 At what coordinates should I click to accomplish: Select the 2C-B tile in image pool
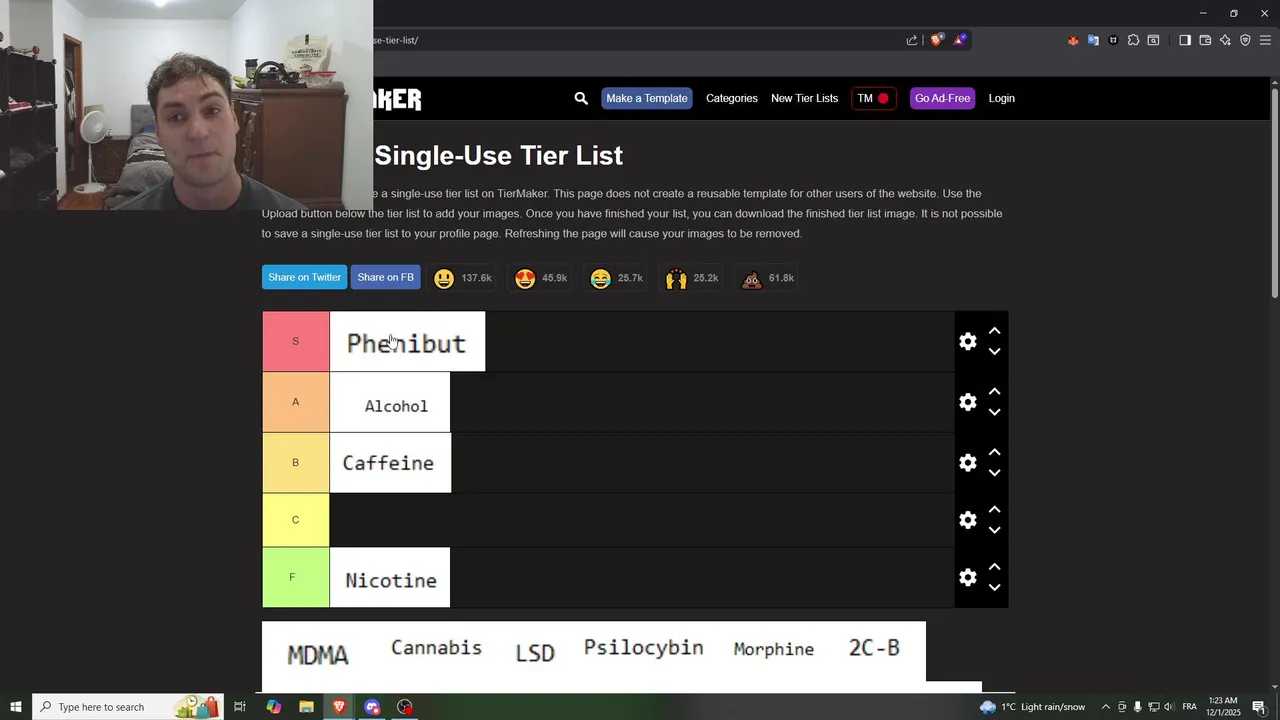click(874, 648)
